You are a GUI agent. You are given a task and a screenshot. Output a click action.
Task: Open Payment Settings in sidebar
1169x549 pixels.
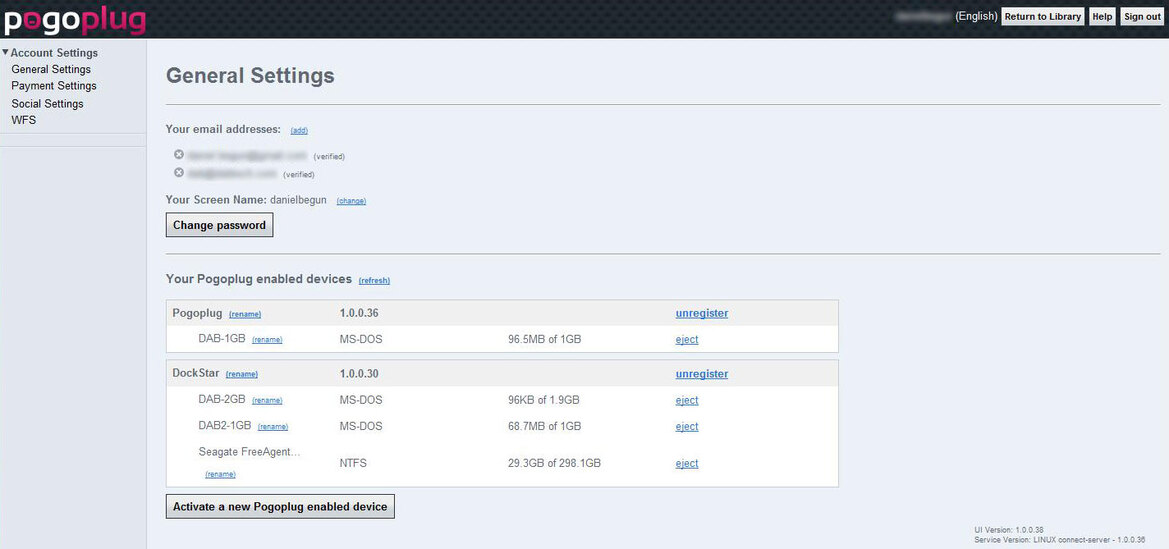point(54,86)
